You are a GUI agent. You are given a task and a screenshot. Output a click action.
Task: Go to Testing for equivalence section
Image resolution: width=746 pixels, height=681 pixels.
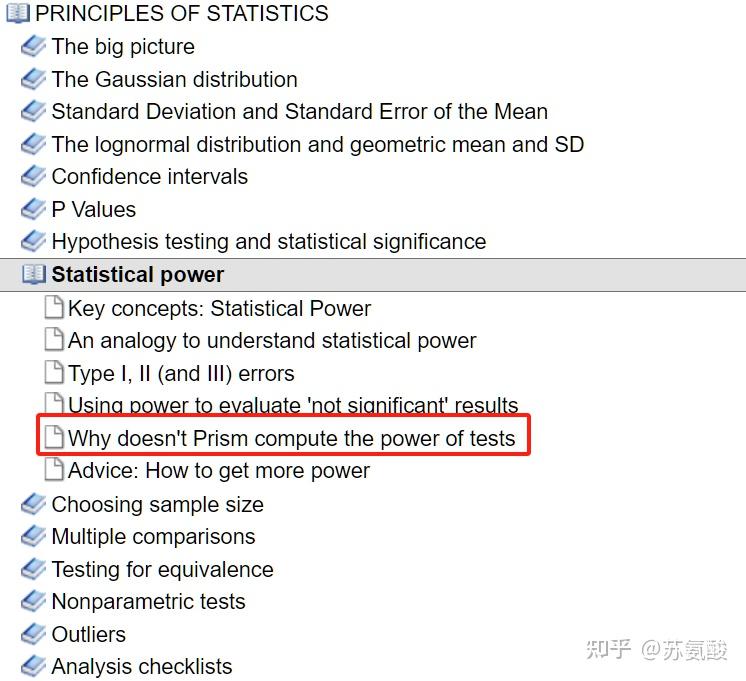pyautogui.click(x=162, y=570)
